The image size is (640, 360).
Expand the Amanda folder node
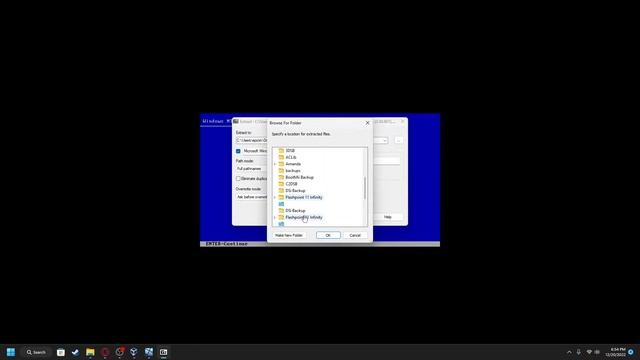point(275,164)
